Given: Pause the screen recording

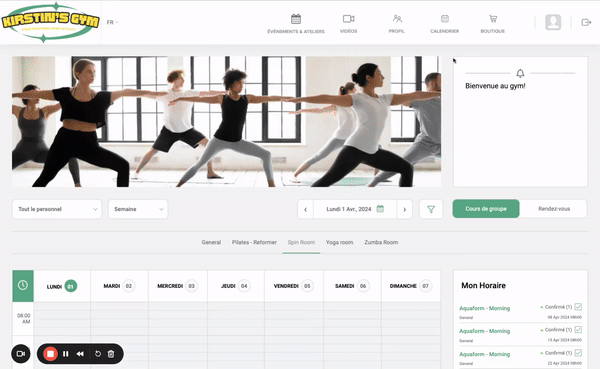Looking at the screenshot, I should (65, 354).
